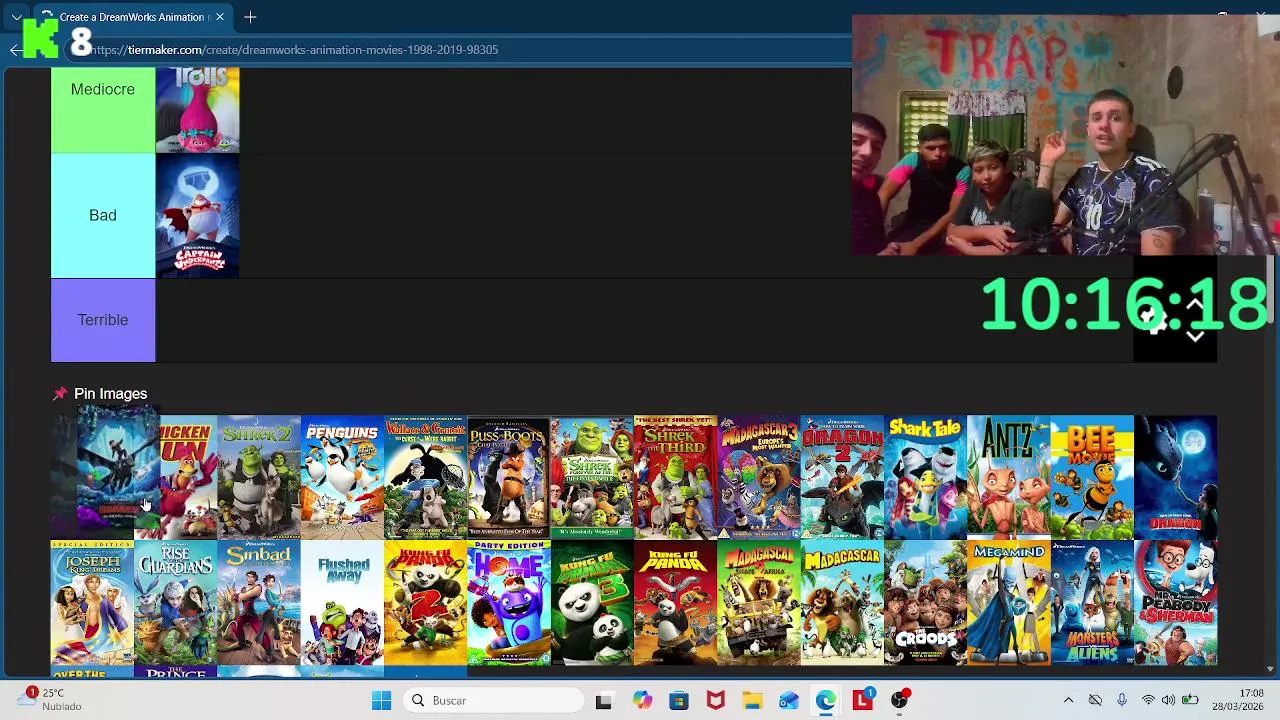Click the pin icon beside Pin Images
The height and width of the screenshot is (720, 1280).
[60, 394]
